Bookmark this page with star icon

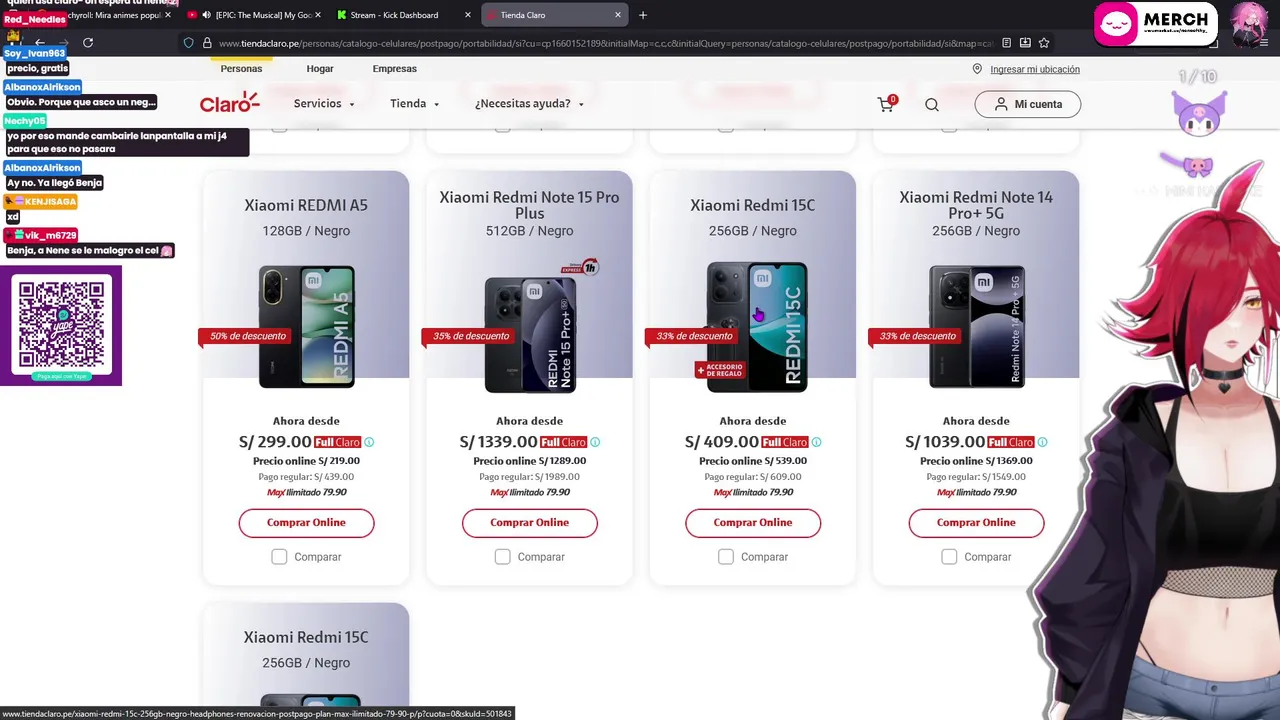pyautogui.click(x=1044, y=43)
